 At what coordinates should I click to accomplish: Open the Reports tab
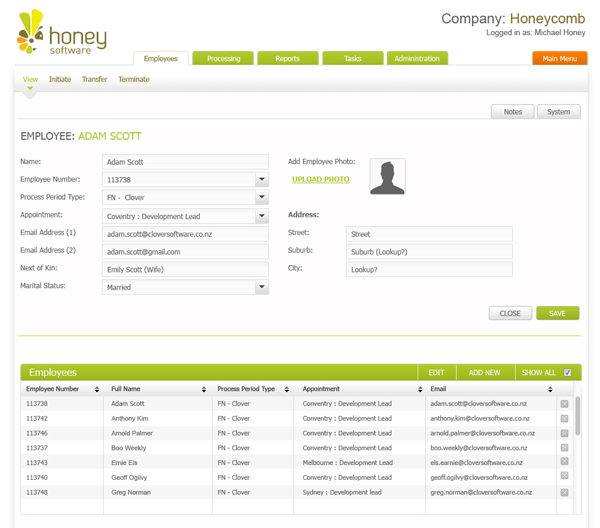[x=287, y=59]
